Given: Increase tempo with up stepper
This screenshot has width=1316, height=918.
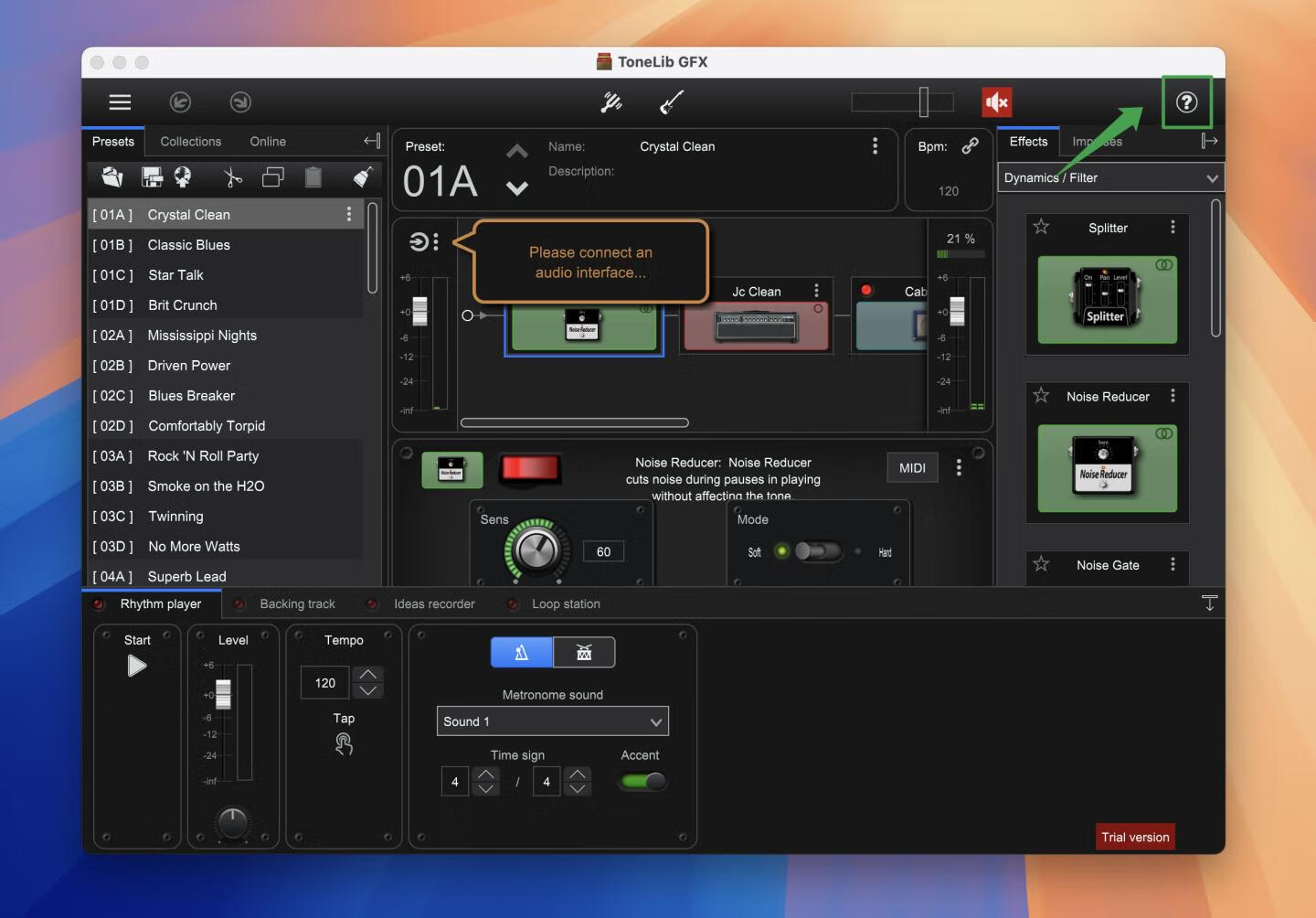Looking at the screenshot, I should (368, 674).
